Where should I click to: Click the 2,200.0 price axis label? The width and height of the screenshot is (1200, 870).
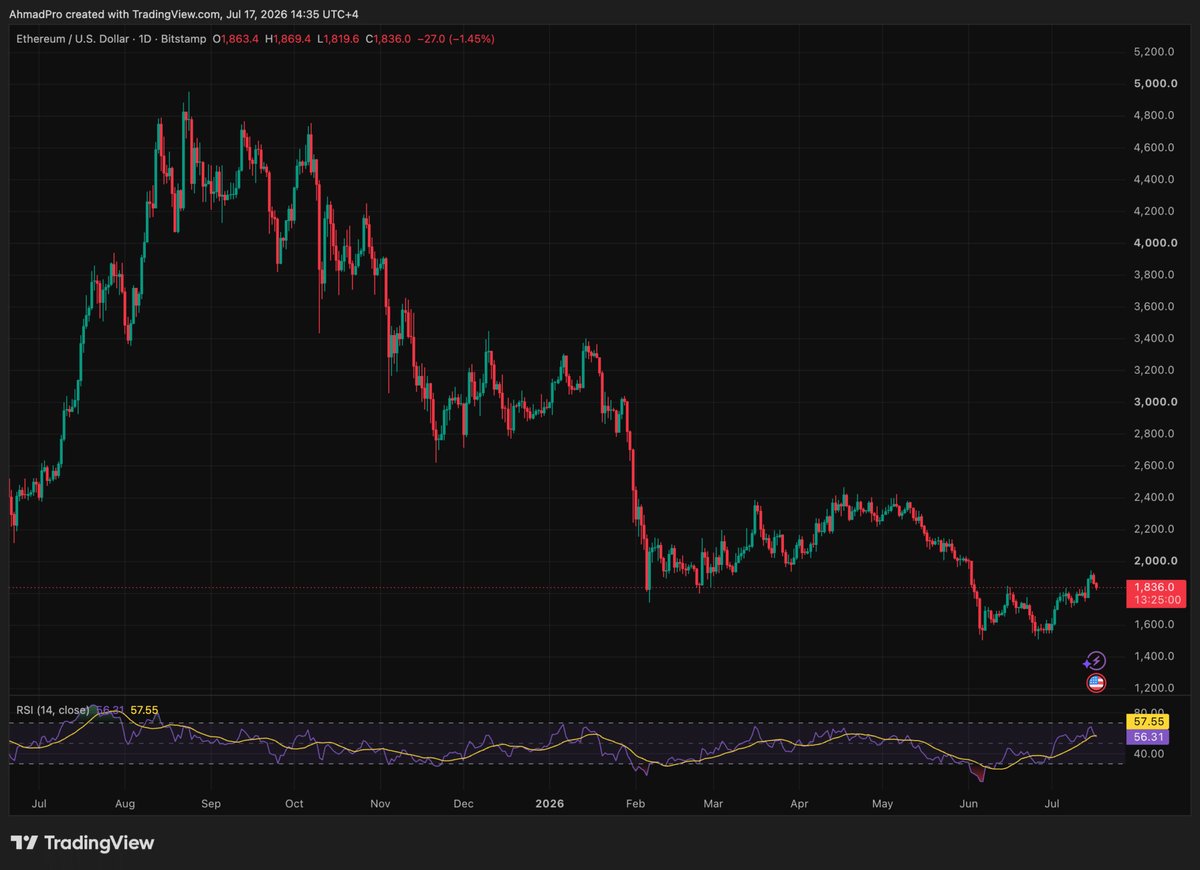tap(1152, 529)
